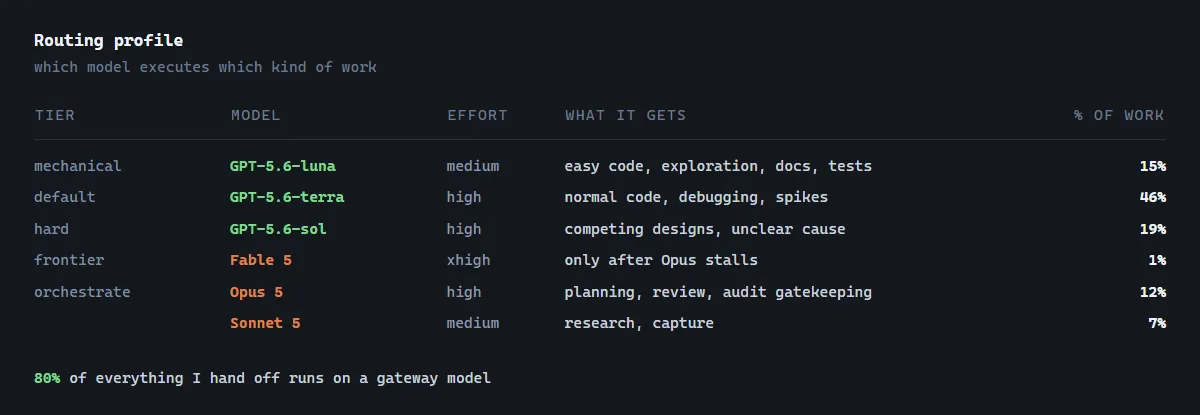The height and width of the screenshot is (415, 1200).
Task: Click 'research, capture' description
Action: (639, 323)
